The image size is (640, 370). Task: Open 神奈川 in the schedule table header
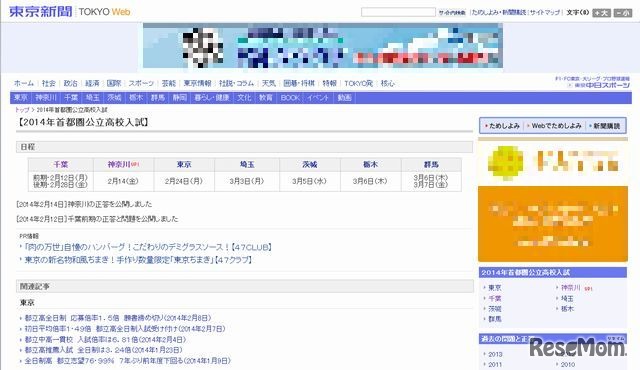[x=119, y=164]
